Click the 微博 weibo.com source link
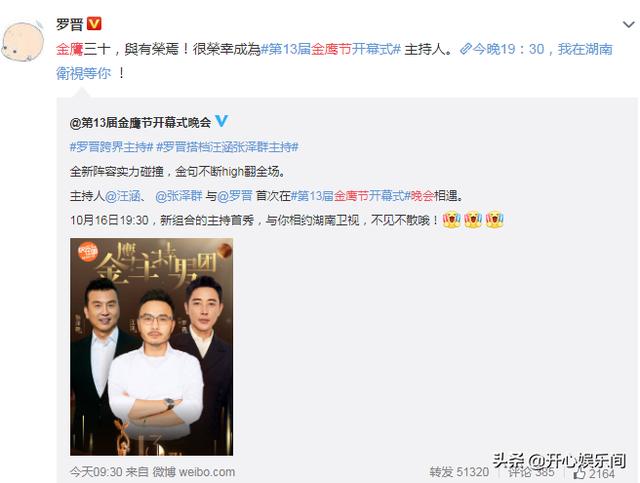Viewport: 640px width, 483px height. [x=194, y=472]
